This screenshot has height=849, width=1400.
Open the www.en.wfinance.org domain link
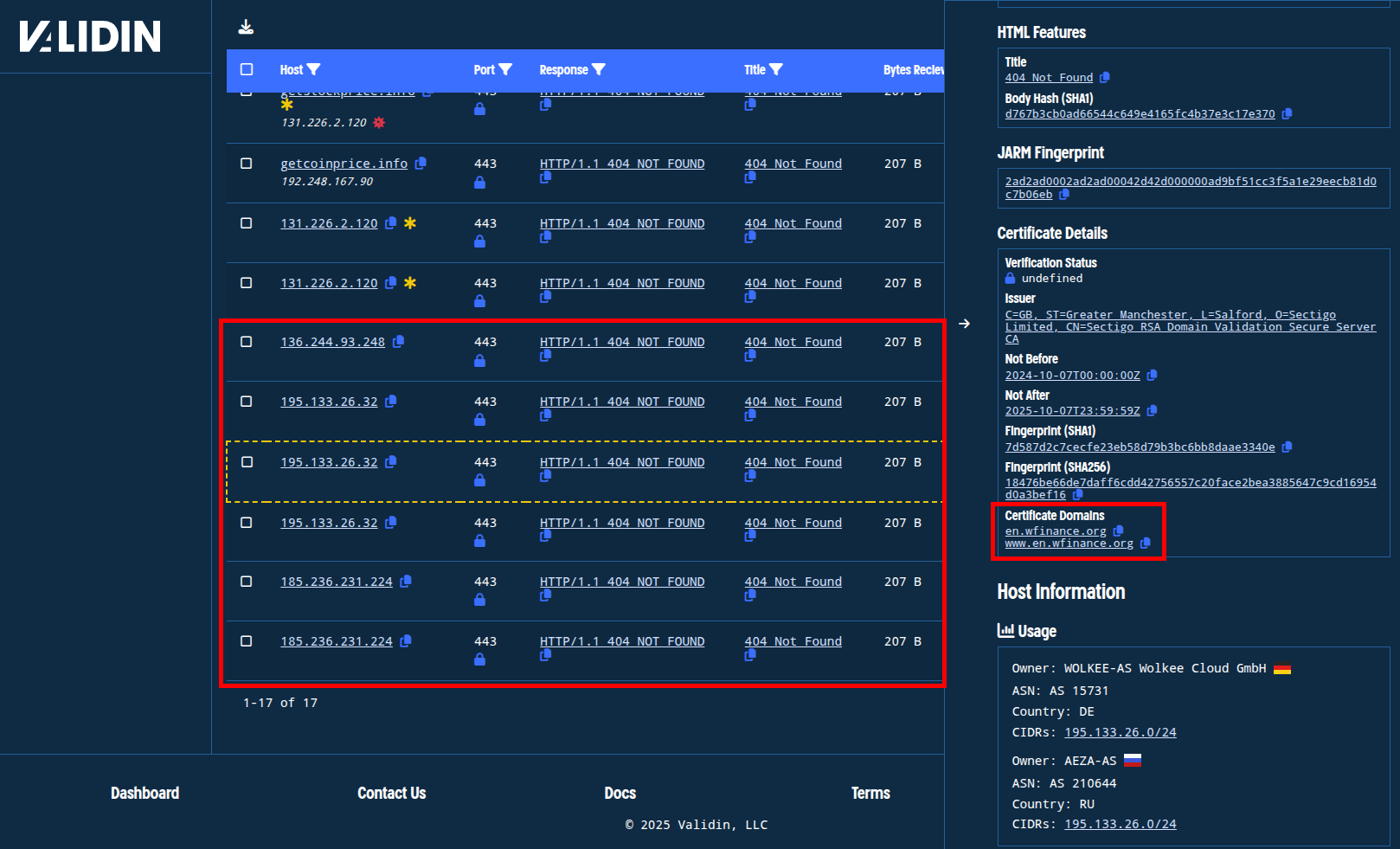[x=1069, y=543]
